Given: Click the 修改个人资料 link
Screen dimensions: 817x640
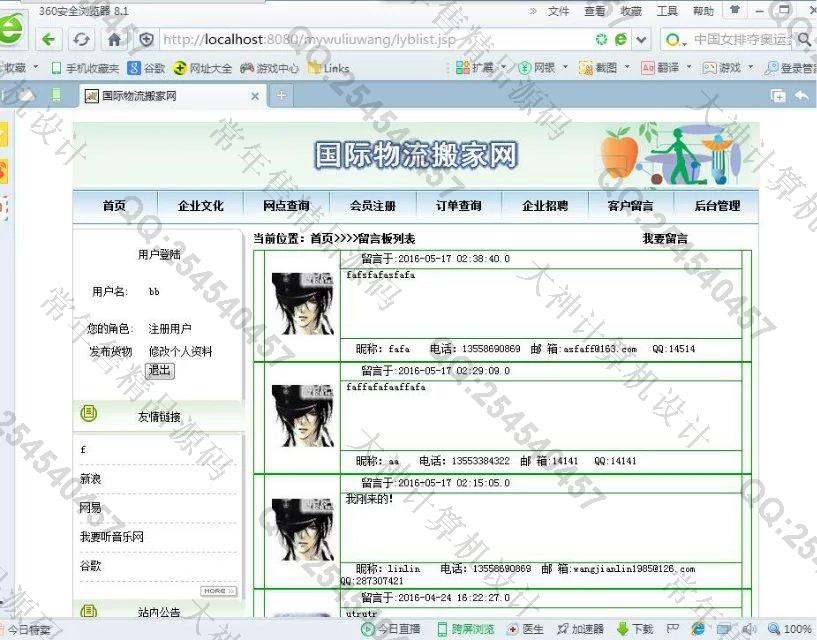Looking at the screenshot, I should [x=180, y=352].
